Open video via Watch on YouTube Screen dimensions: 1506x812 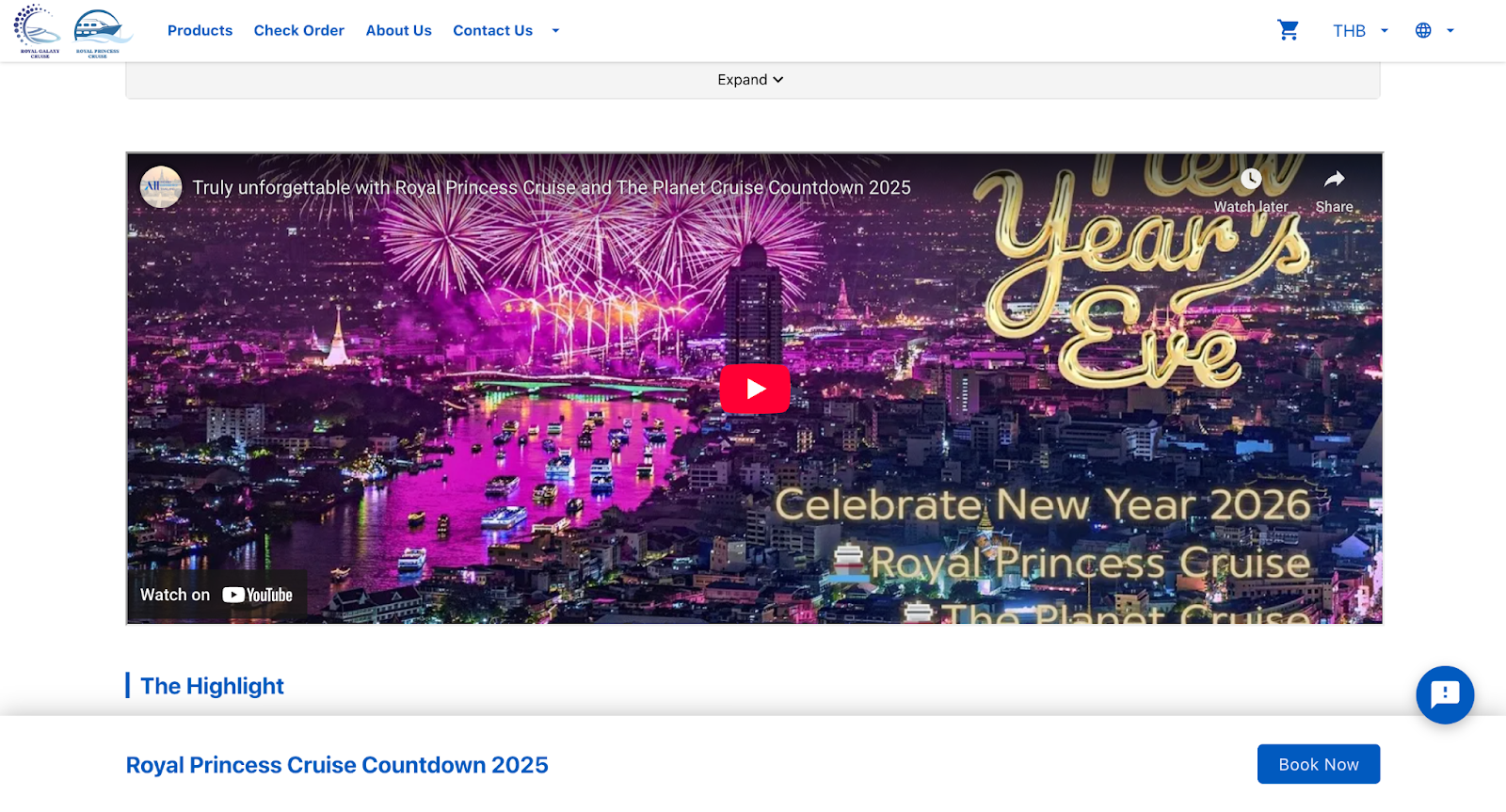216,595
